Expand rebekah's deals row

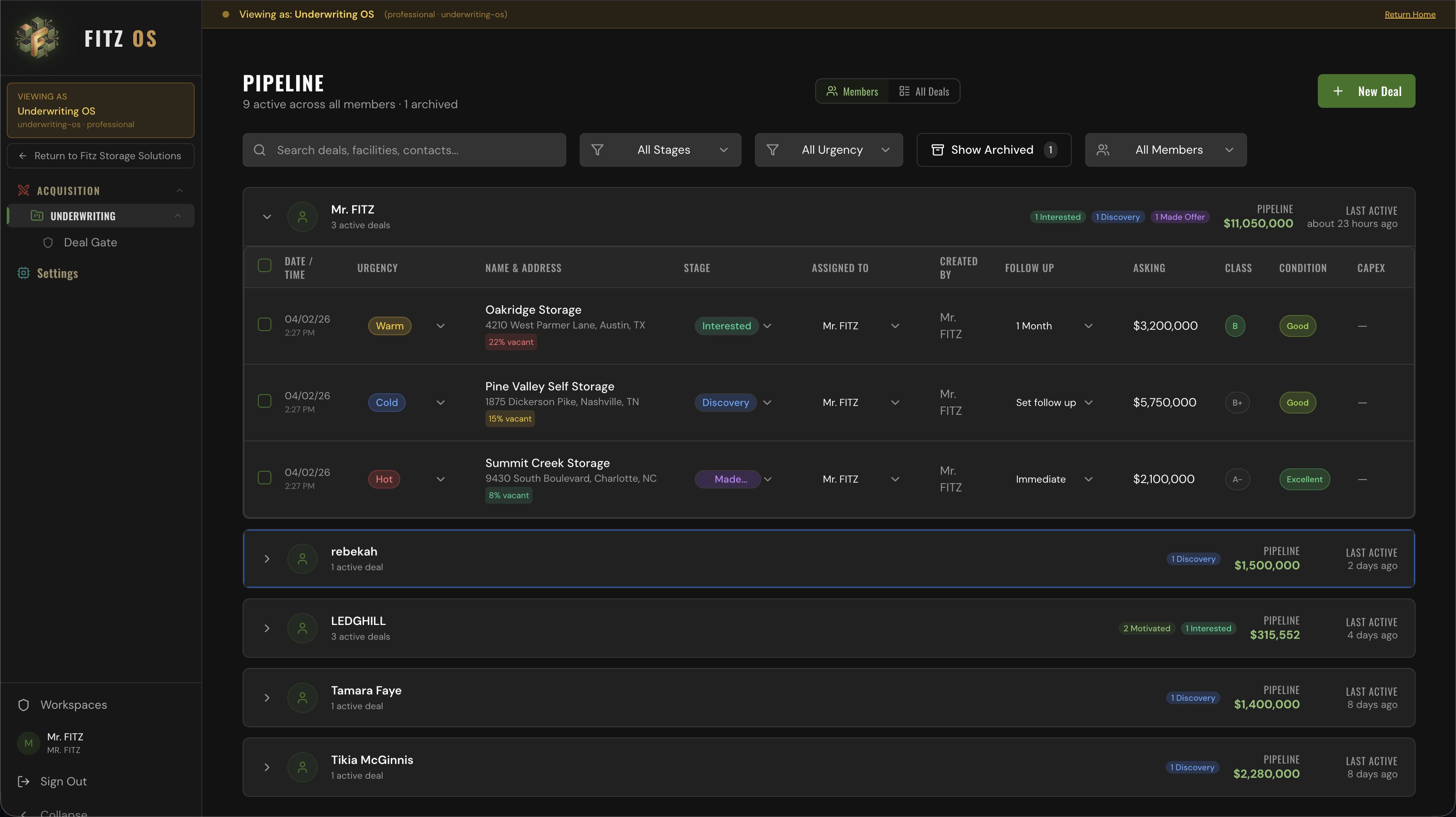267,558
